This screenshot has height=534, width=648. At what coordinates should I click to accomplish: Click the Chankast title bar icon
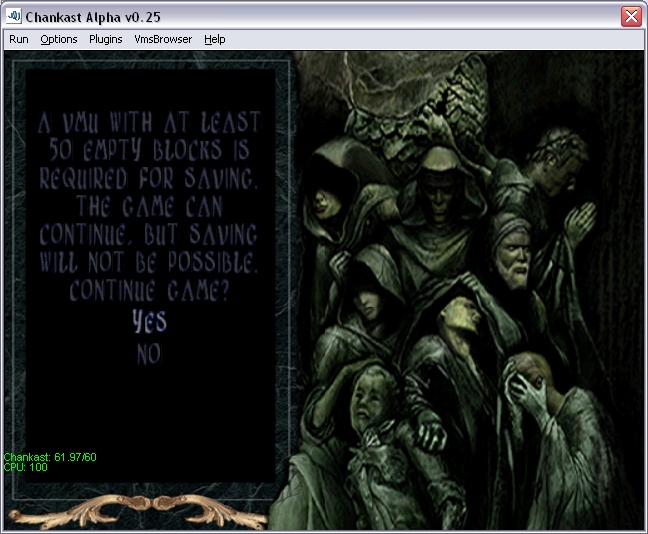14,16
